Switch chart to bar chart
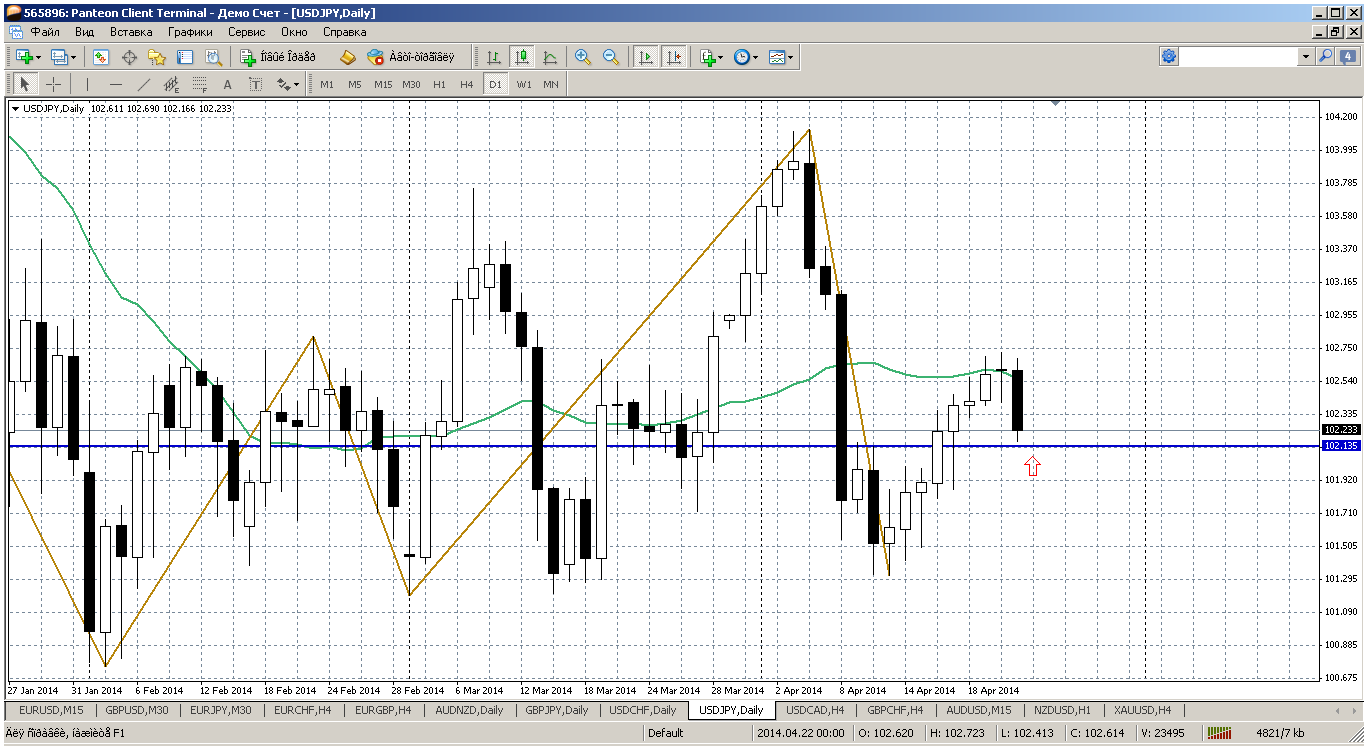The width and height of the screenshot is (1368, 746). (494, 57)
